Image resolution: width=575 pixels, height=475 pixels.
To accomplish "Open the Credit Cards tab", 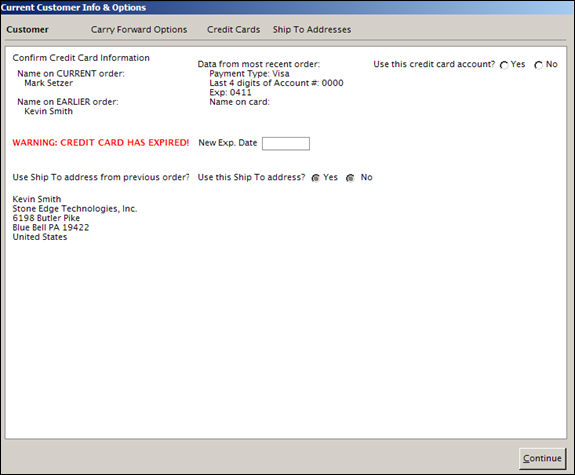I will pyautogui.click(x=233, y=29).
